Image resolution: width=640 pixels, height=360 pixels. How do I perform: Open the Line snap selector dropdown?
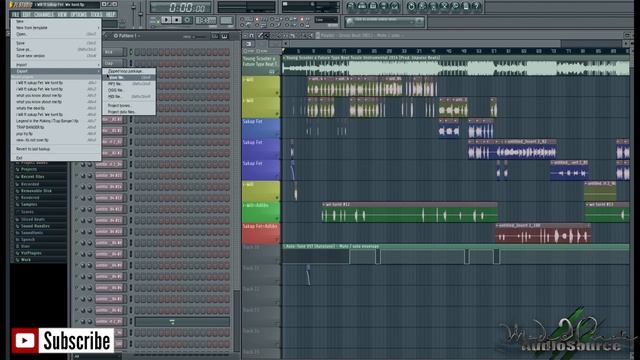tap(326, 20)
